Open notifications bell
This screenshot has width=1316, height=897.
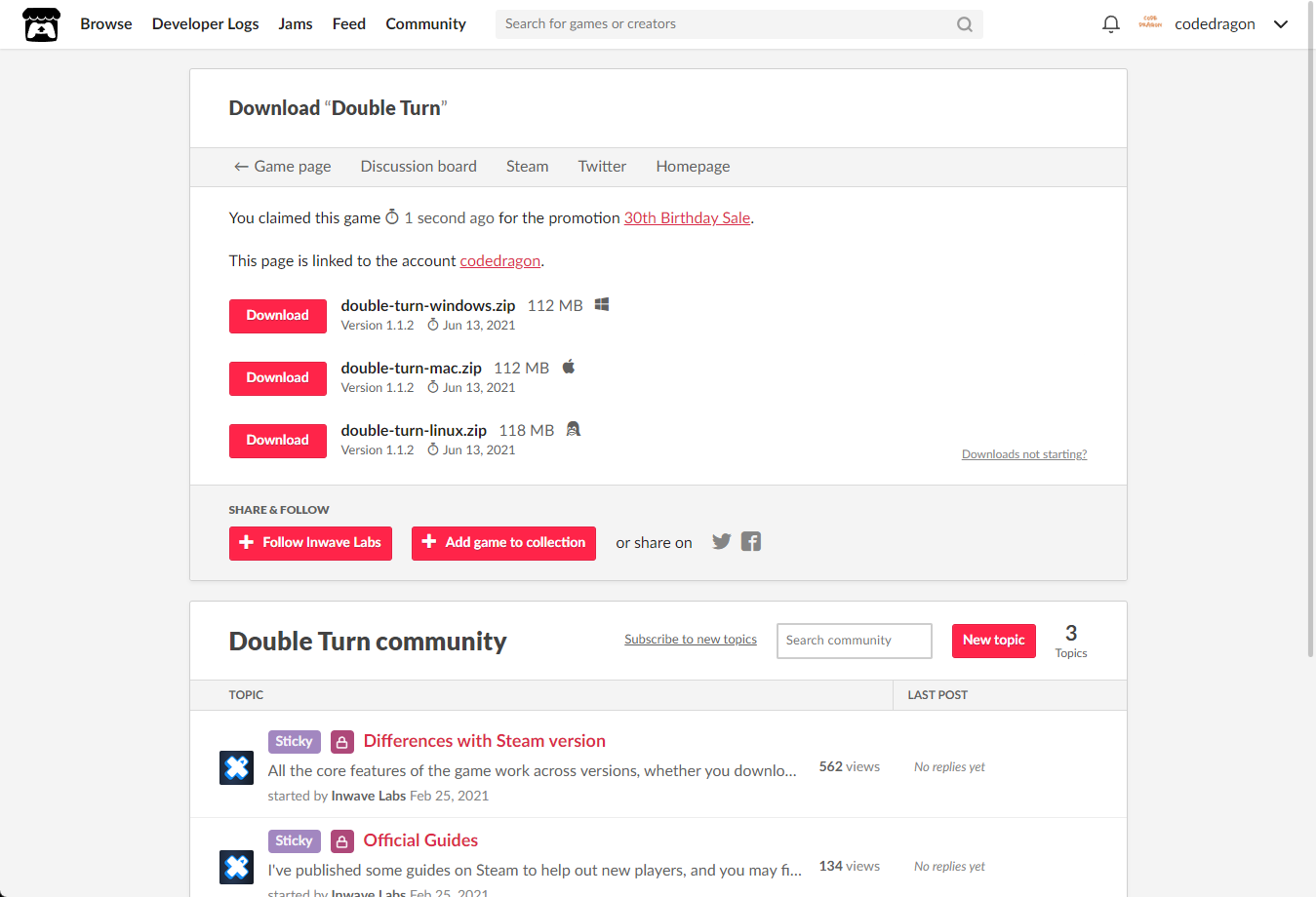1110,24
